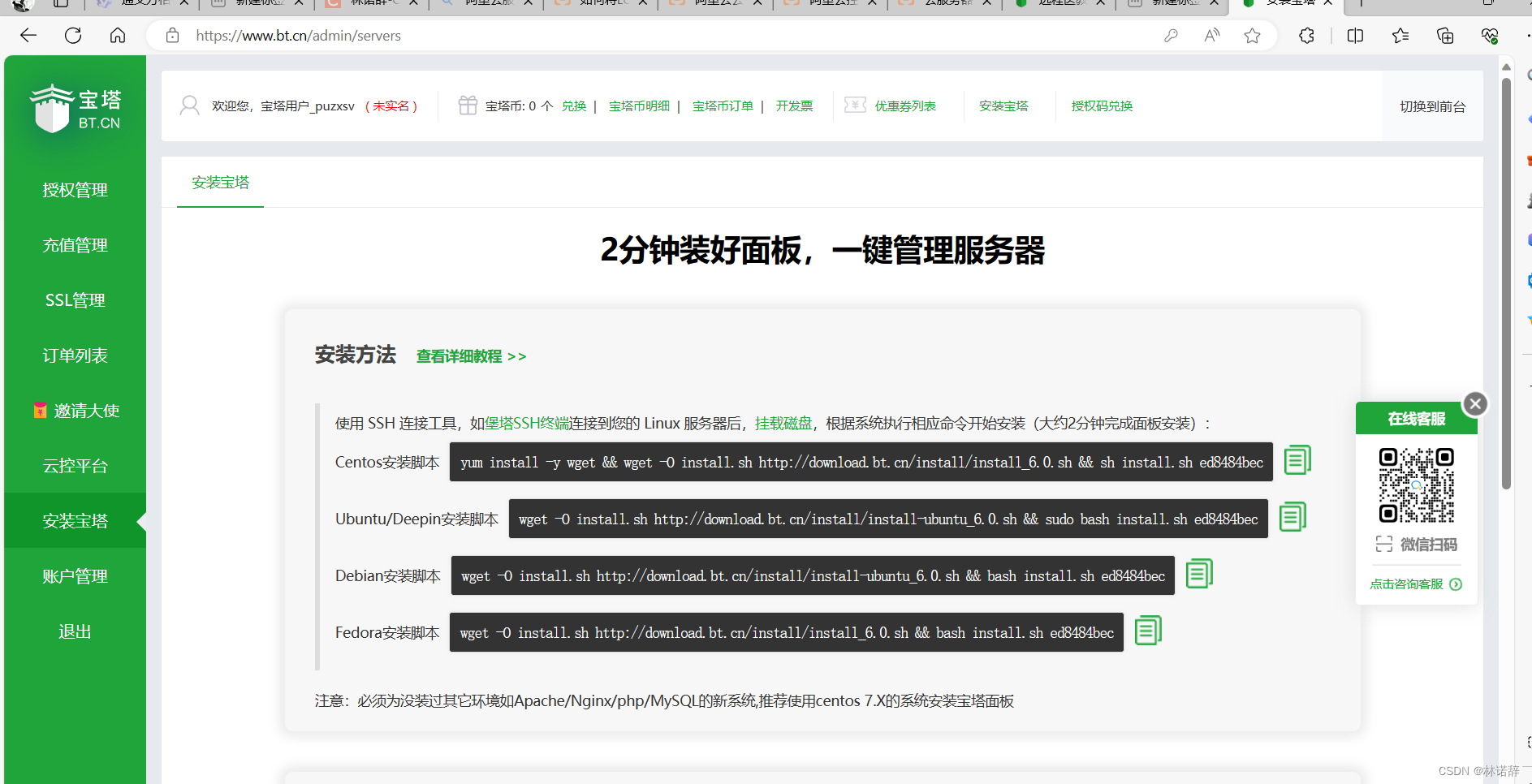This screenshot has width=1532, height=784.
Task: Open 挂载磁盘 link
Action: click(783, 423)
